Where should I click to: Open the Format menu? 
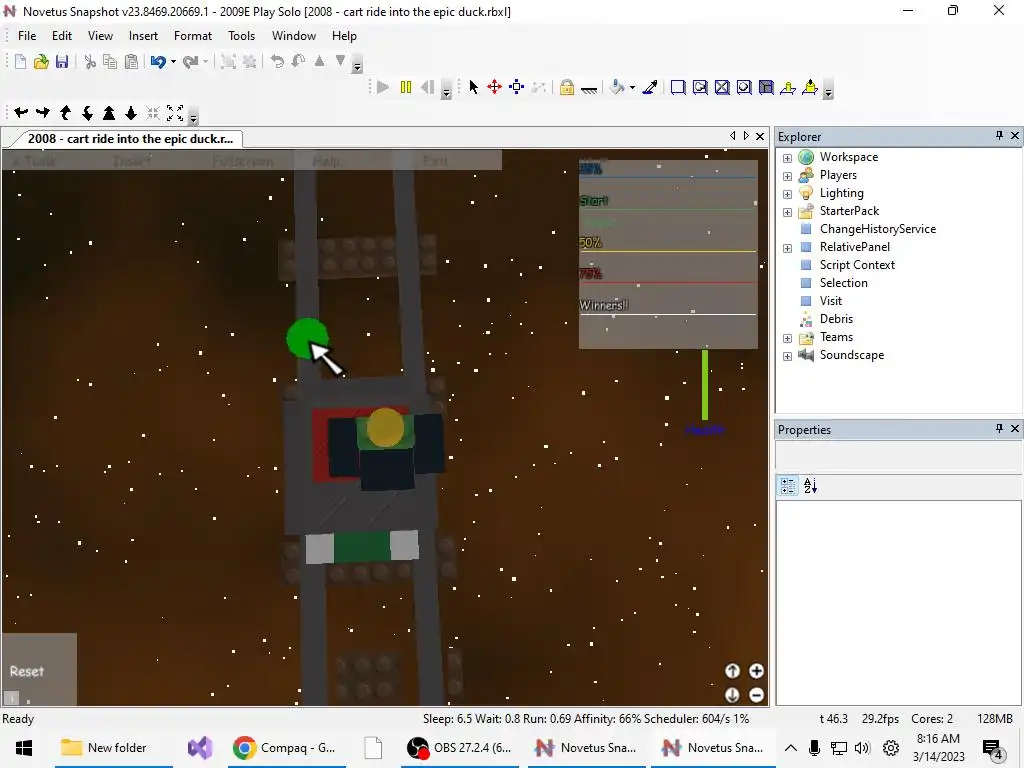tap(193, 36)
